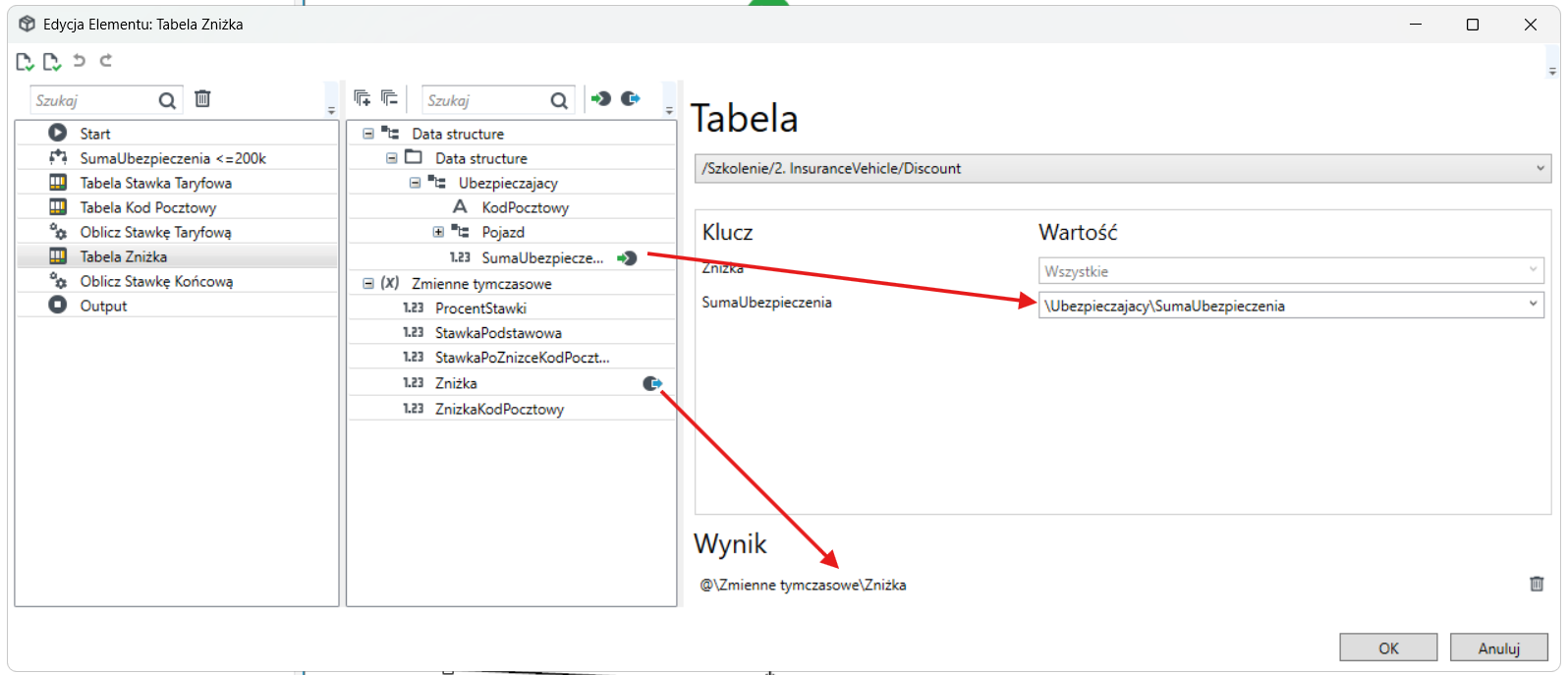Viewport: 1568px width, 675px height.
Task: Click the icon of the Start step
Action: point(58,133)
